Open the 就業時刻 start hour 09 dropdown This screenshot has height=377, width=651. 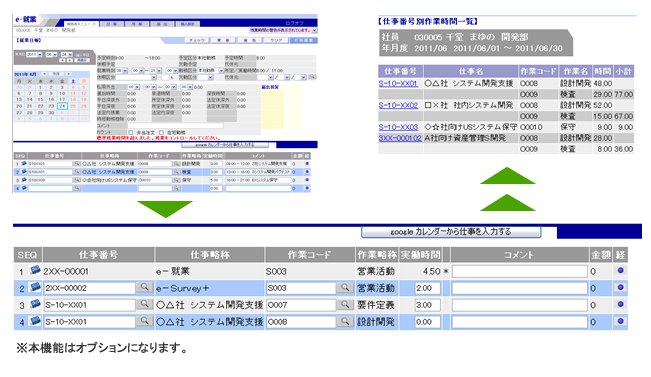(x=122, y=71)
